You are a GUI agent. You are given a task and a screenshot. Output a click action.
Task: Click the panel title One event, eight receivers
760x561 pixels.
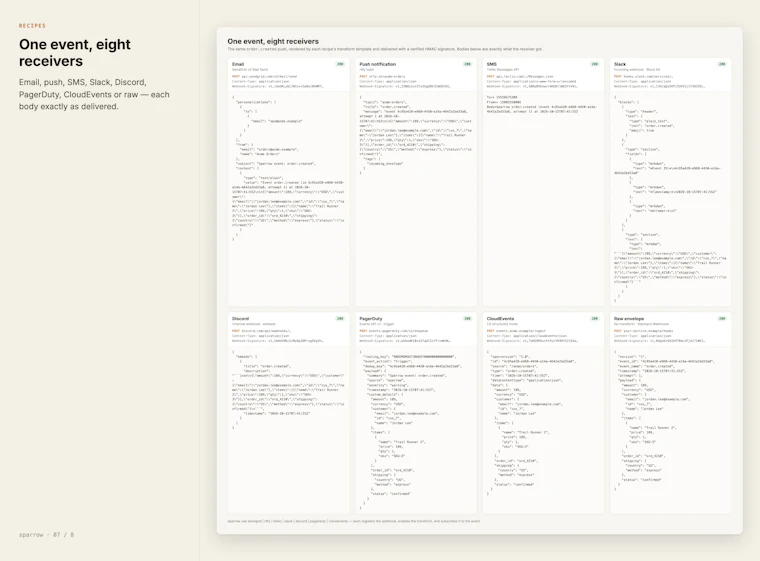[273, 41]
